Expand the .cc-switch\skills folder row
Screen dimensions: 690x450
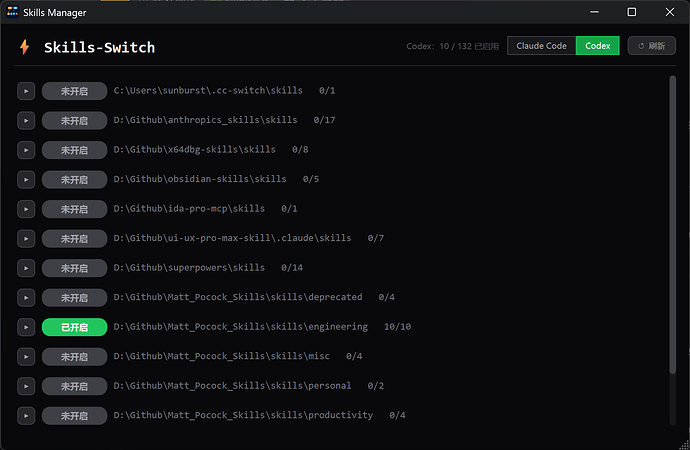coord(26,91)
